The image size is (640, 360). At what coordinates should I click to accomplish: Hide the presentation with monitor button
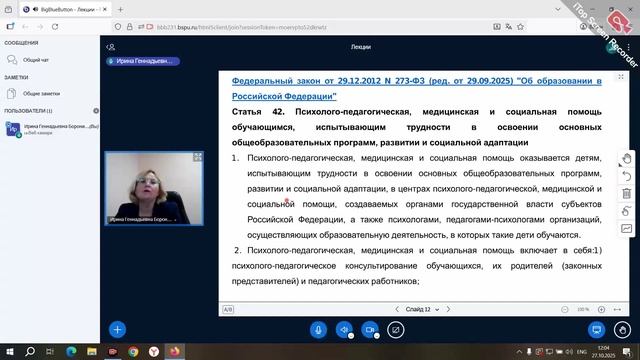pyautogui.click(x=596, y=330)
